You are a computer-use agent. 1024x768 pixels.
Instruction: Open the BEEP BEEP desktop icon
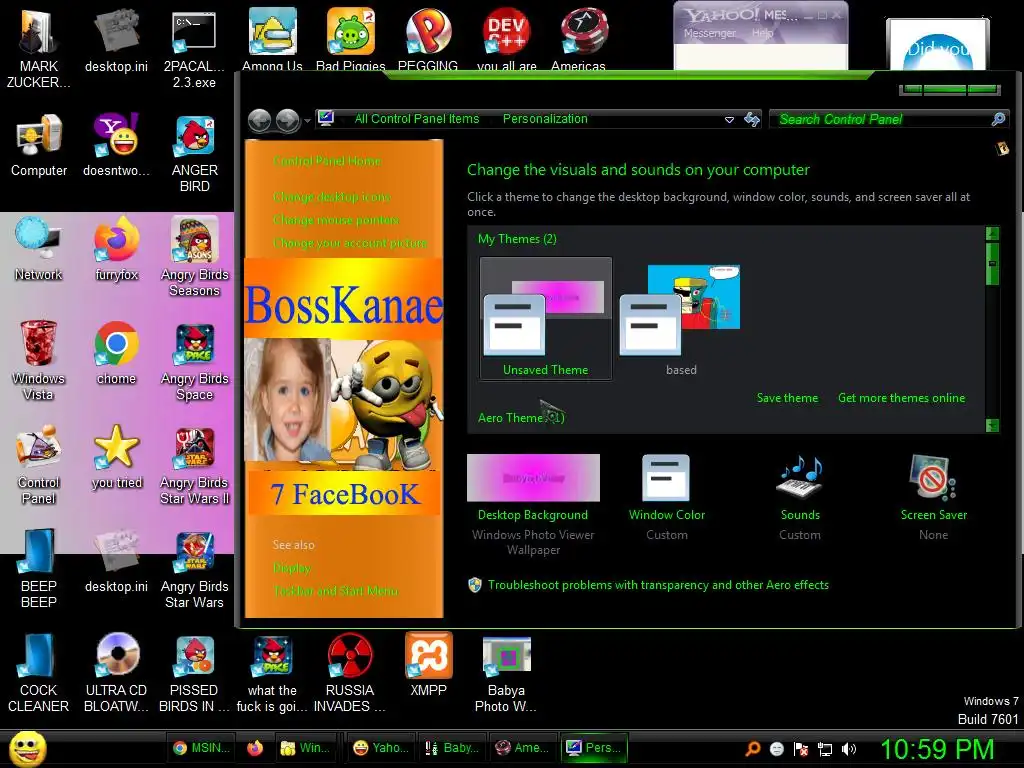click(39, 552)
